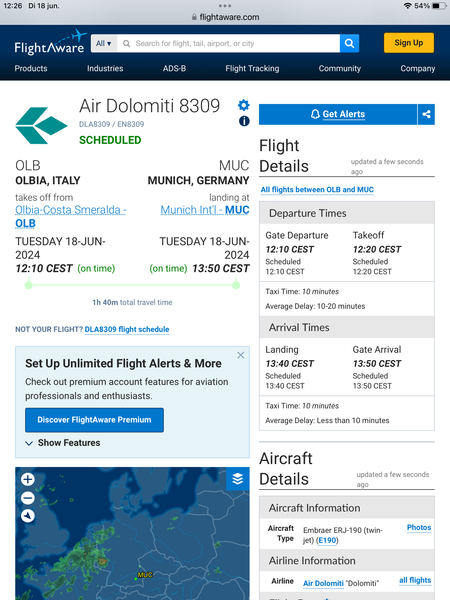Click the share icon beside Get Alerts
The width and height of the screenshot is (450, 600).
coord(426,114)
